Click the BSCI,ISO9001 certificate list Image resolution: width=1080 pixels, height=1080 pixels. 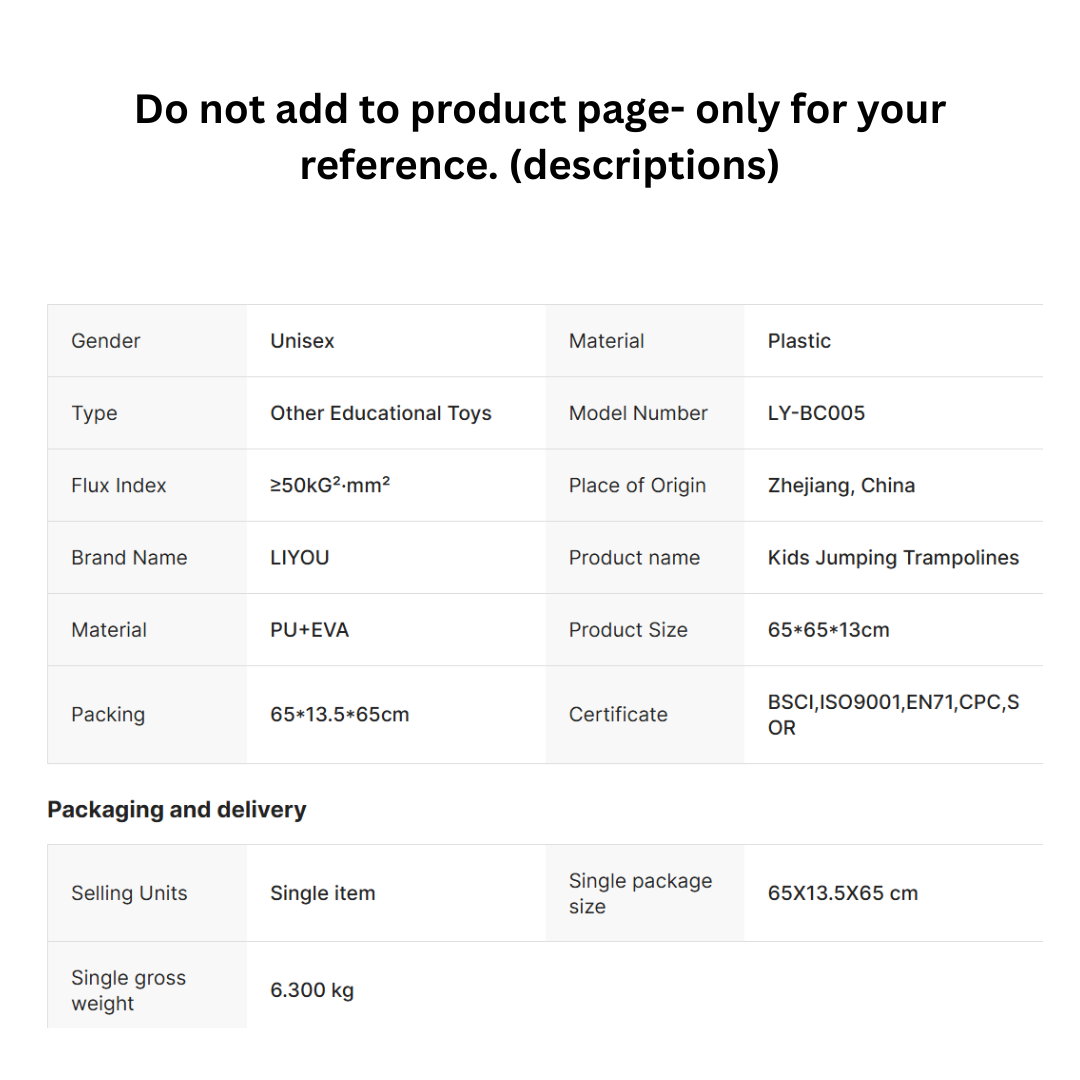(x=893, y=714)
